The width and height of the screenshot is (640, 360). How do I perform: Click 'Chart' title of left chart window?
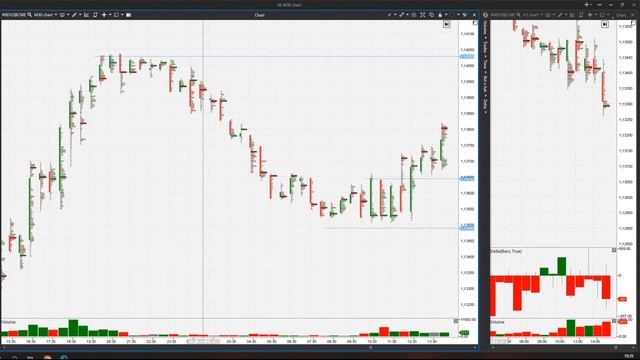(x=260, y=15)
